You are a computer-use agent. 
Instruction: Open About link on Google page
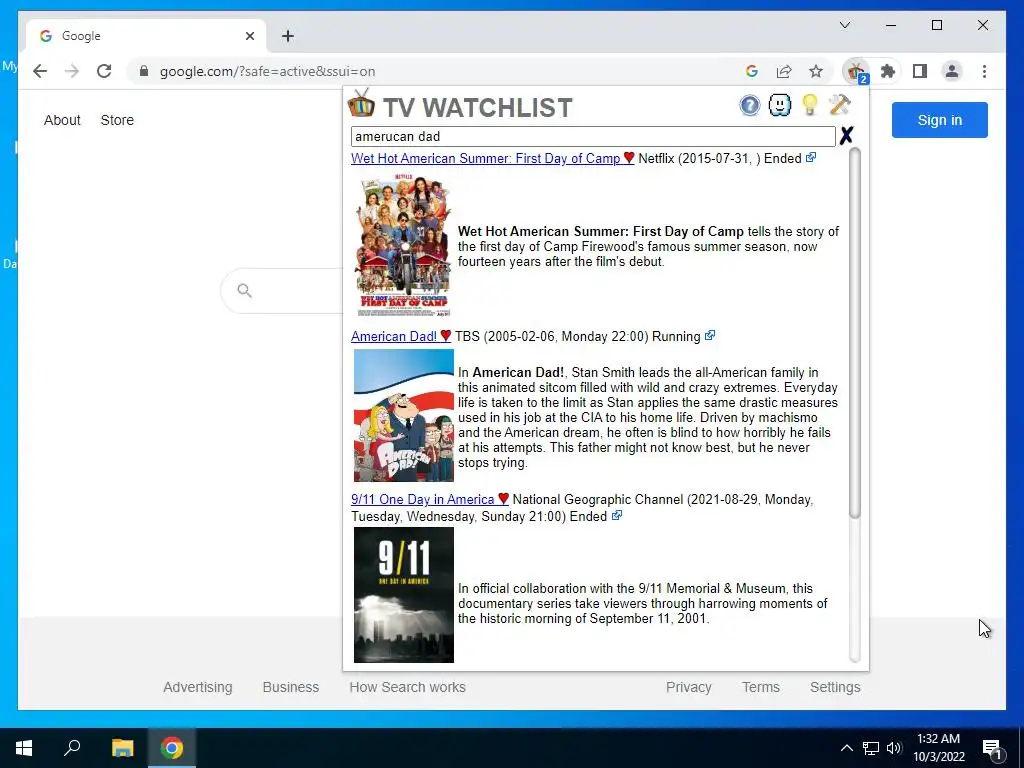[x=62, y=120]
